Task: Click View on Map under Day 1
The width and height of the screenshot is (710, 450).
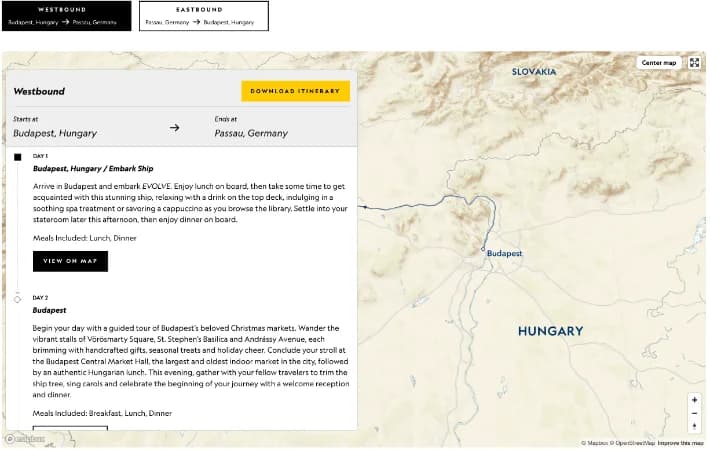Action: pos(70,261)
